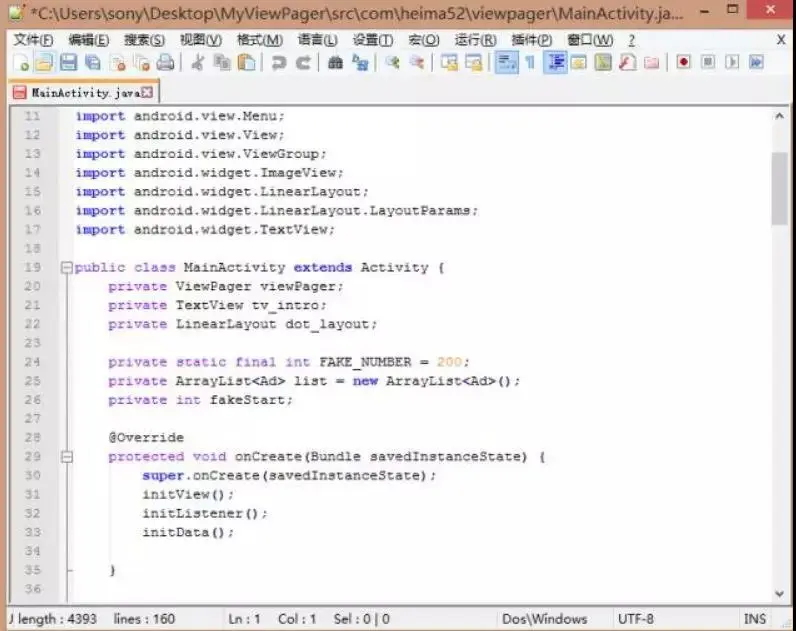
Task: Open the 语言(L) menu
Action: point(317,40)
